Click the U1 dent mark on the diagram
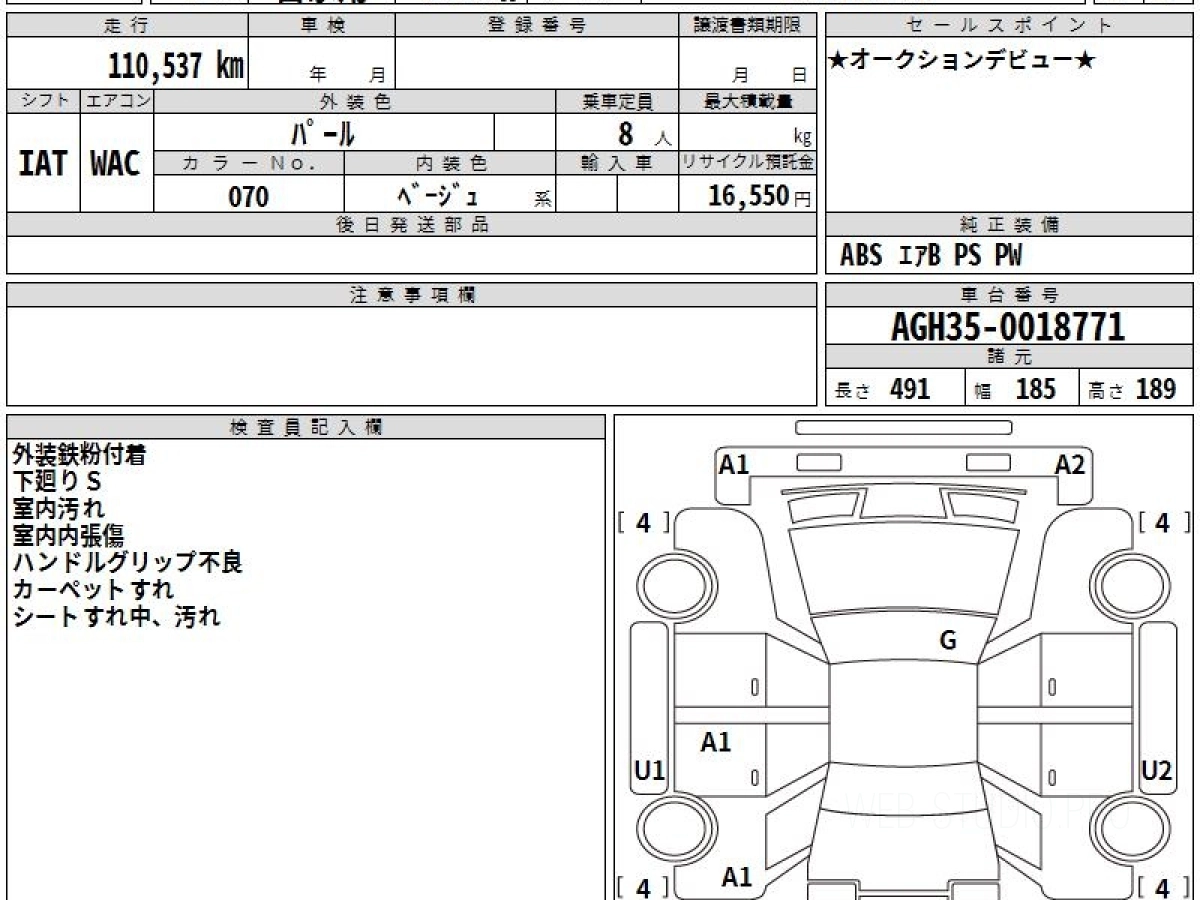The width and height of the screenshot is (1200, 900). 650,771
